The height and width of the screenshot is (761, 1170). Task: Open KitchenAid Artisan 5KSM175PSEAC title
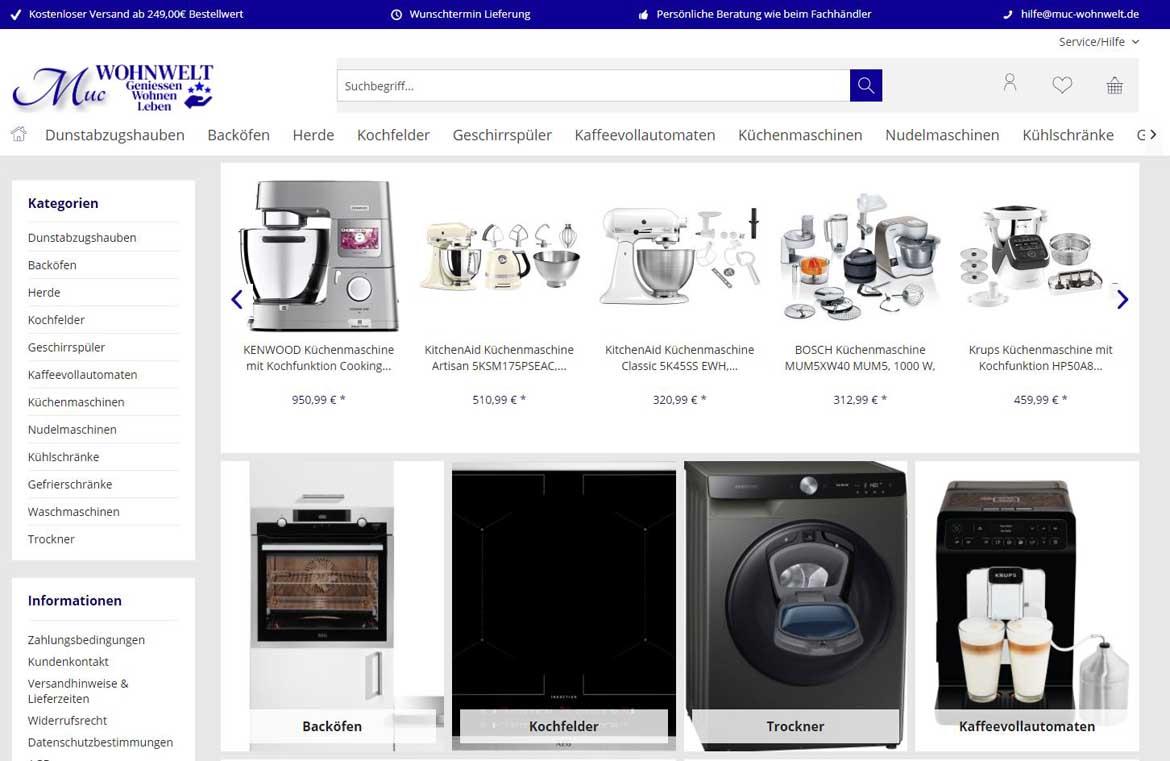click(x=499, y=357)
